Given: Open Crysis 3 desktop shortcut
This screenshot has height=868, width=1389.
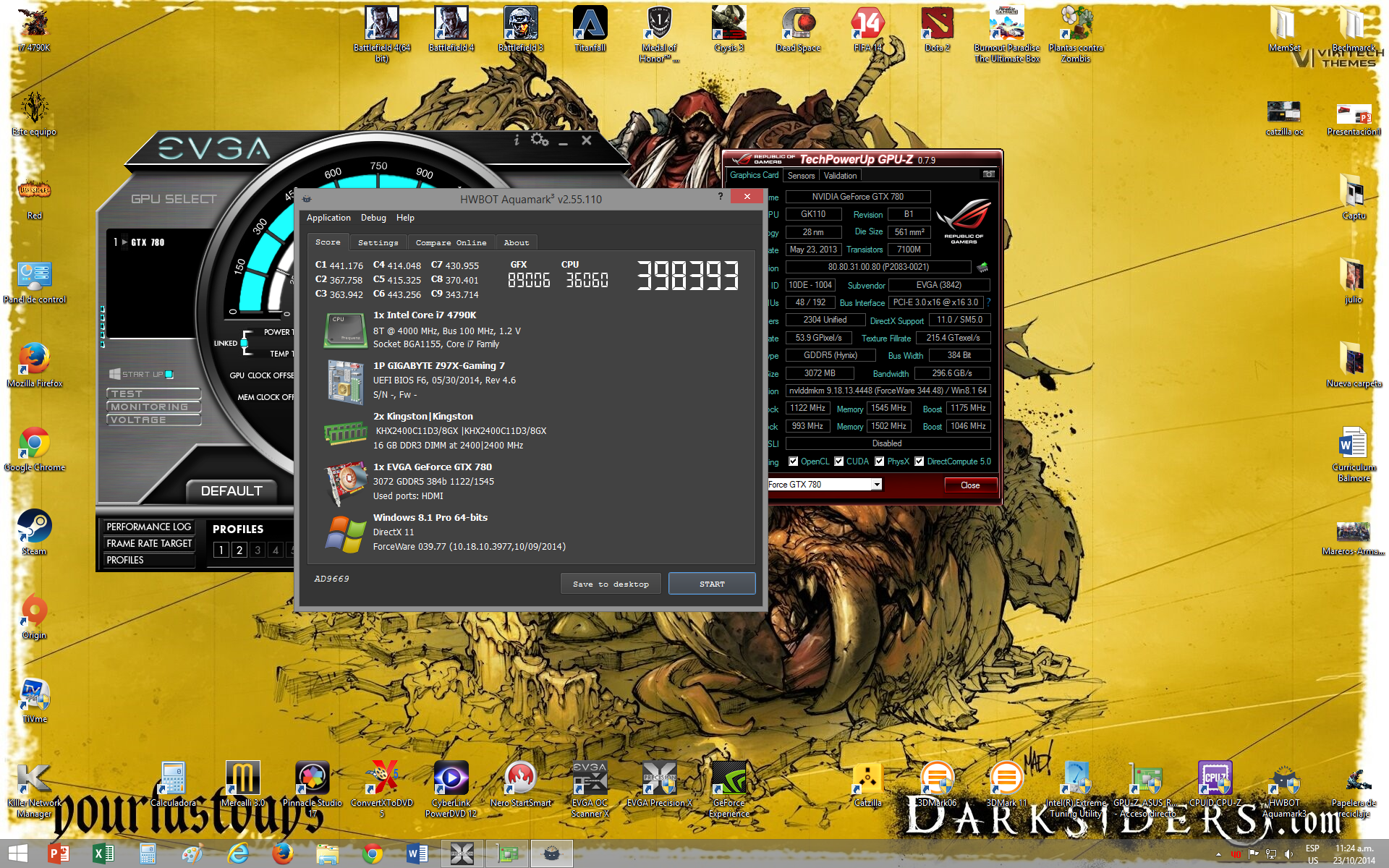Looking at the screenshot, I should click(x=729, y=30).
